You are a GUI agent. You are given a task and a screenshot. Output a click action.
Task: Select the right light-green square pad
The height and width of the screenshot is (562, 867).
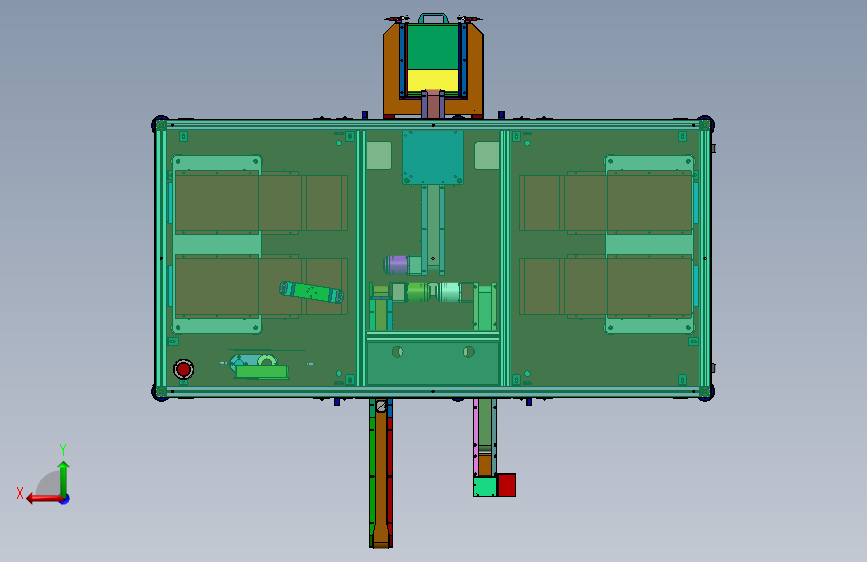[x=487, y=155]
